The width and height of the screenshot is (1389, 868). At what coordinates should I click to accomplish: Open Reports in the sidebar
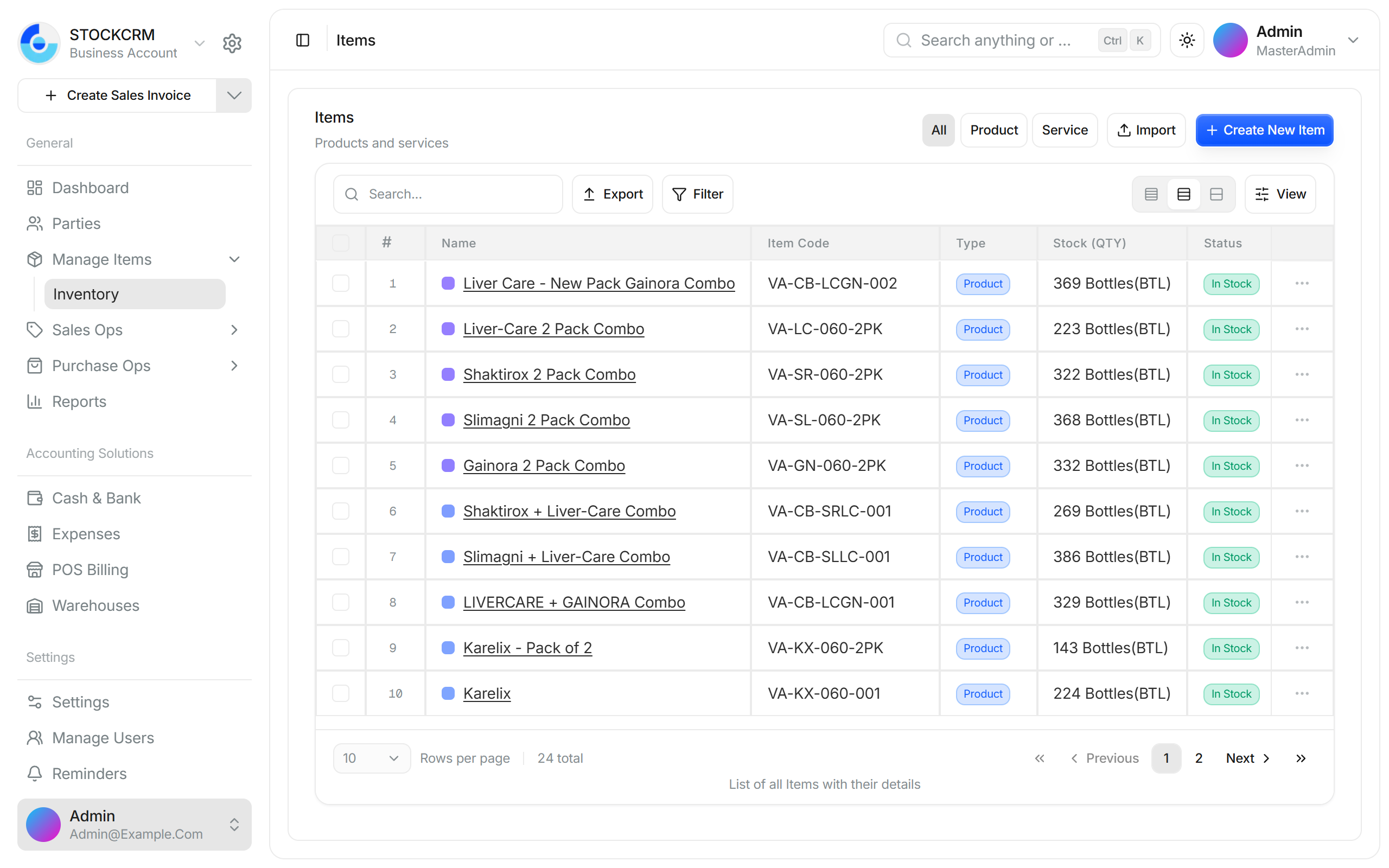[x=135, y=401]
